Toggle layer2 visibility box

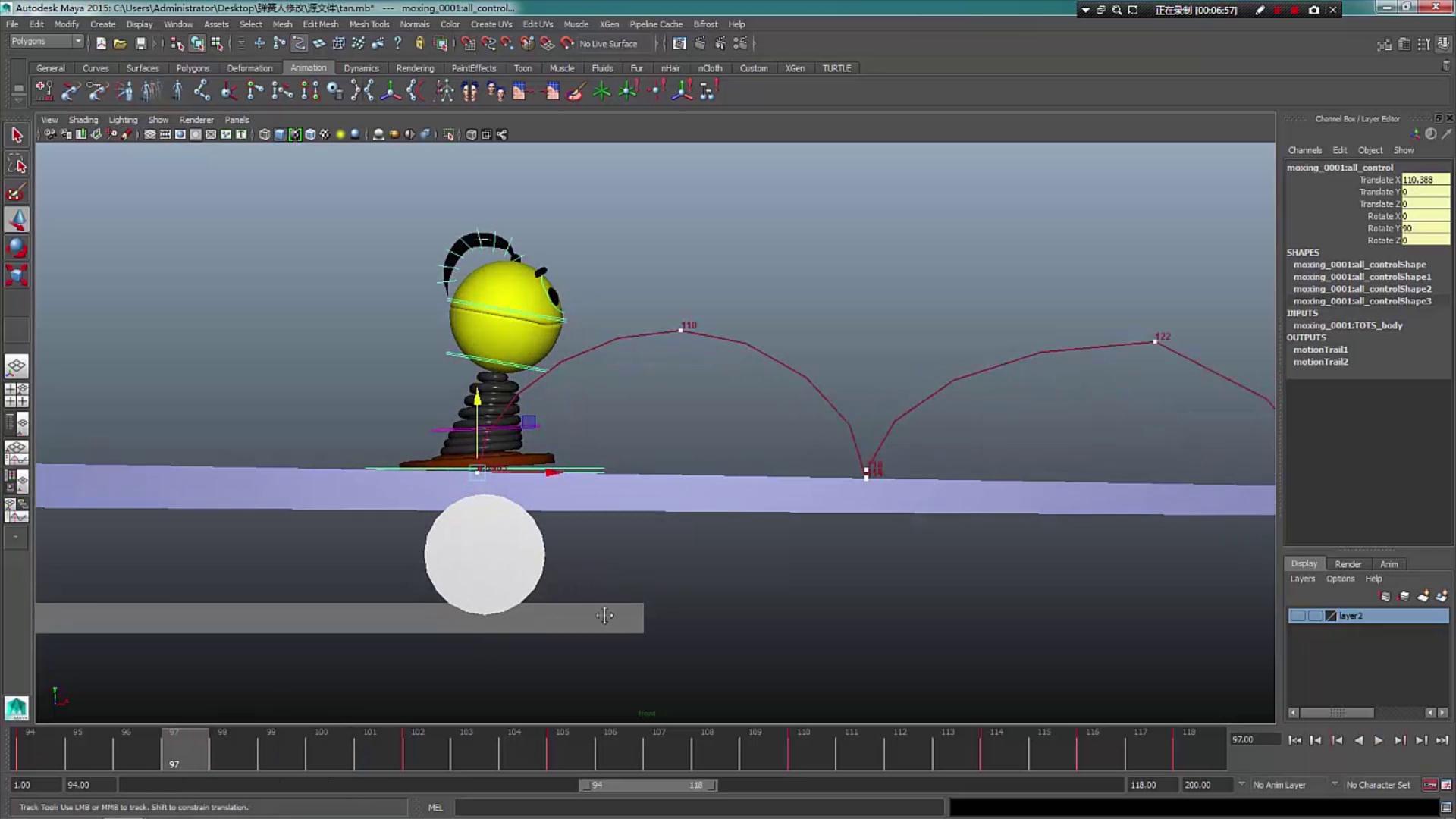pos(1298,616)
